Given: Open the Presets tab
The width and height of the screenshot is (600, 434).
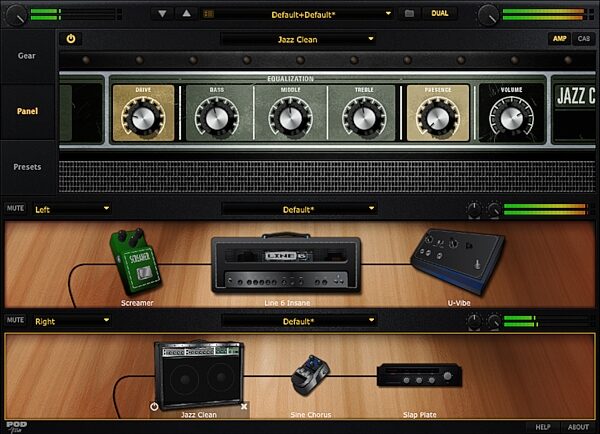Looking at the screenshot, I should 27,167.
